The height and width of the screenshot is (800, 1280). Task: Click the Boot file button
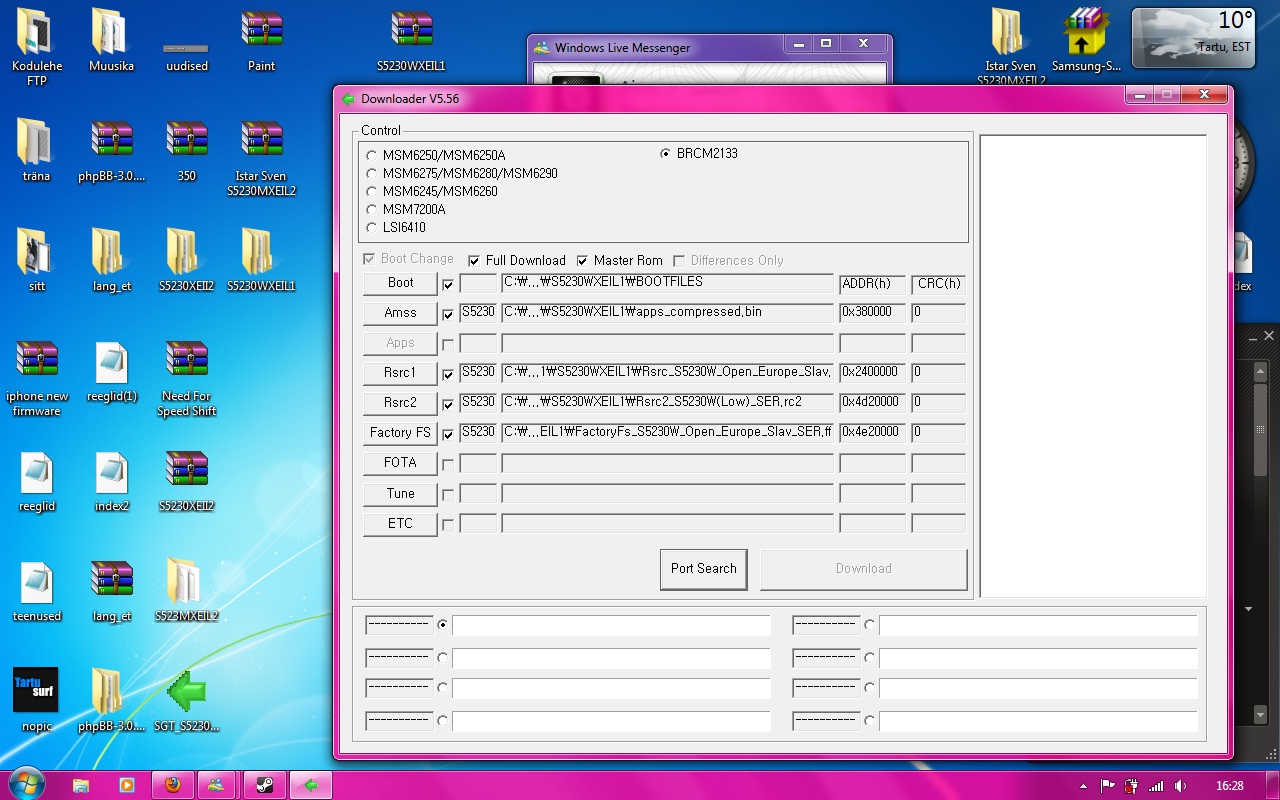pyautogui.click(x=400, y=283)
